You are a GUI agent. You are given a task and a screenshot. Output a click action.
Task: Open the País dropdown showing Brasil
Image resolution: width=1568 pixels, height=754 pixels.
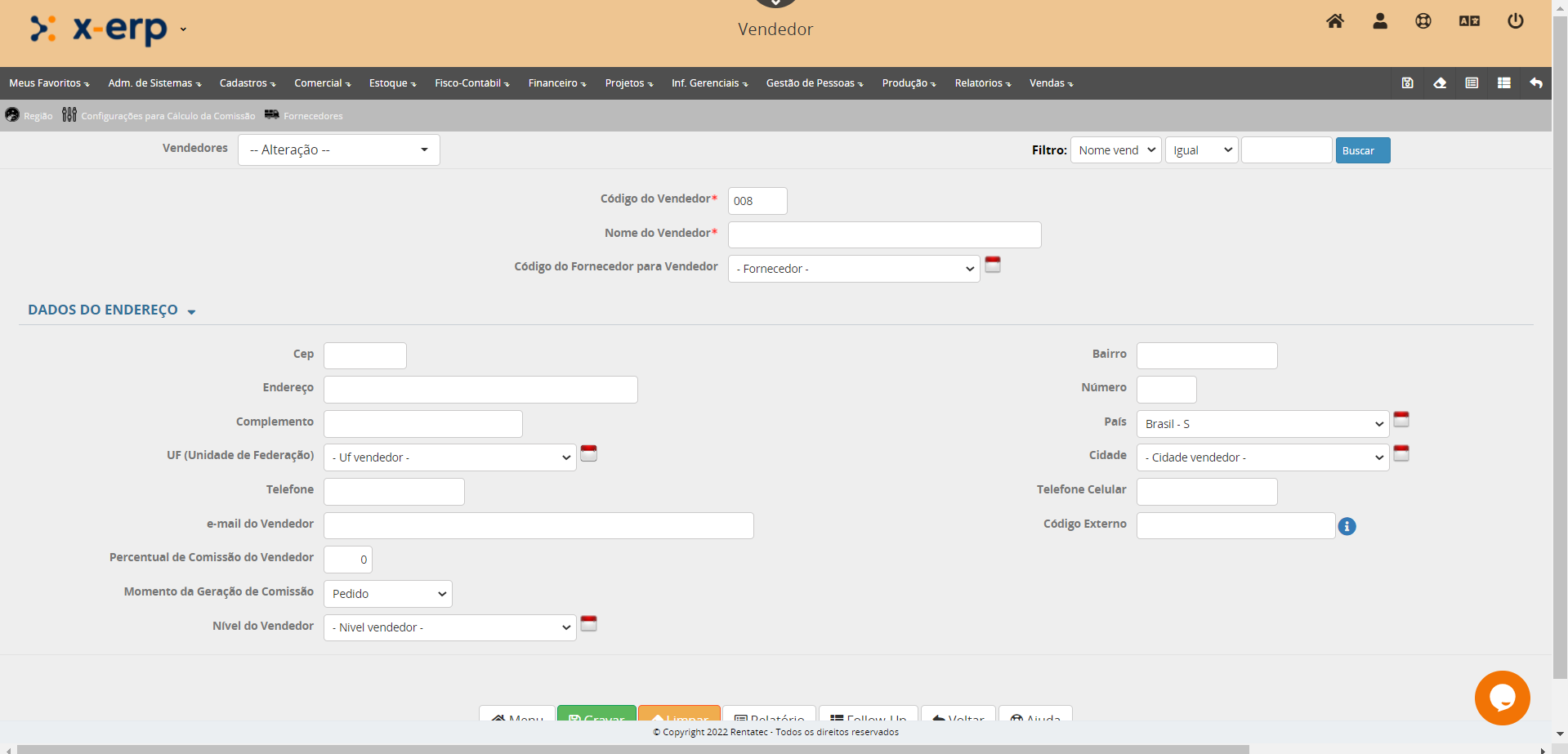pyautogui.click(x=1262, y=424)
